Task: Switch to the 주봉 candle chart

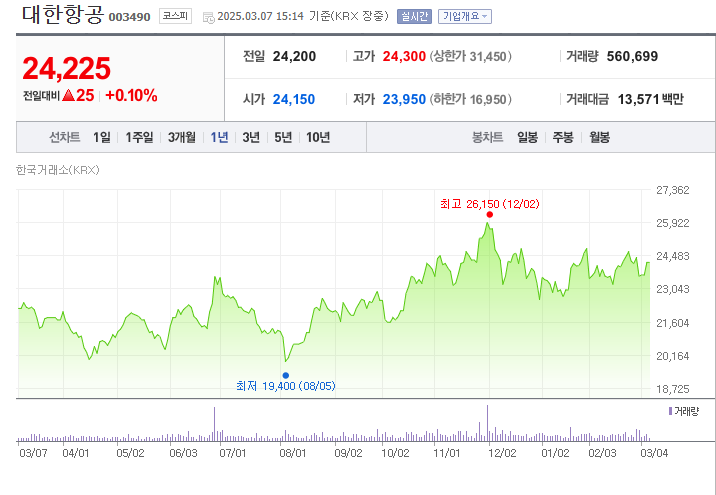Action: pos(563,137)
